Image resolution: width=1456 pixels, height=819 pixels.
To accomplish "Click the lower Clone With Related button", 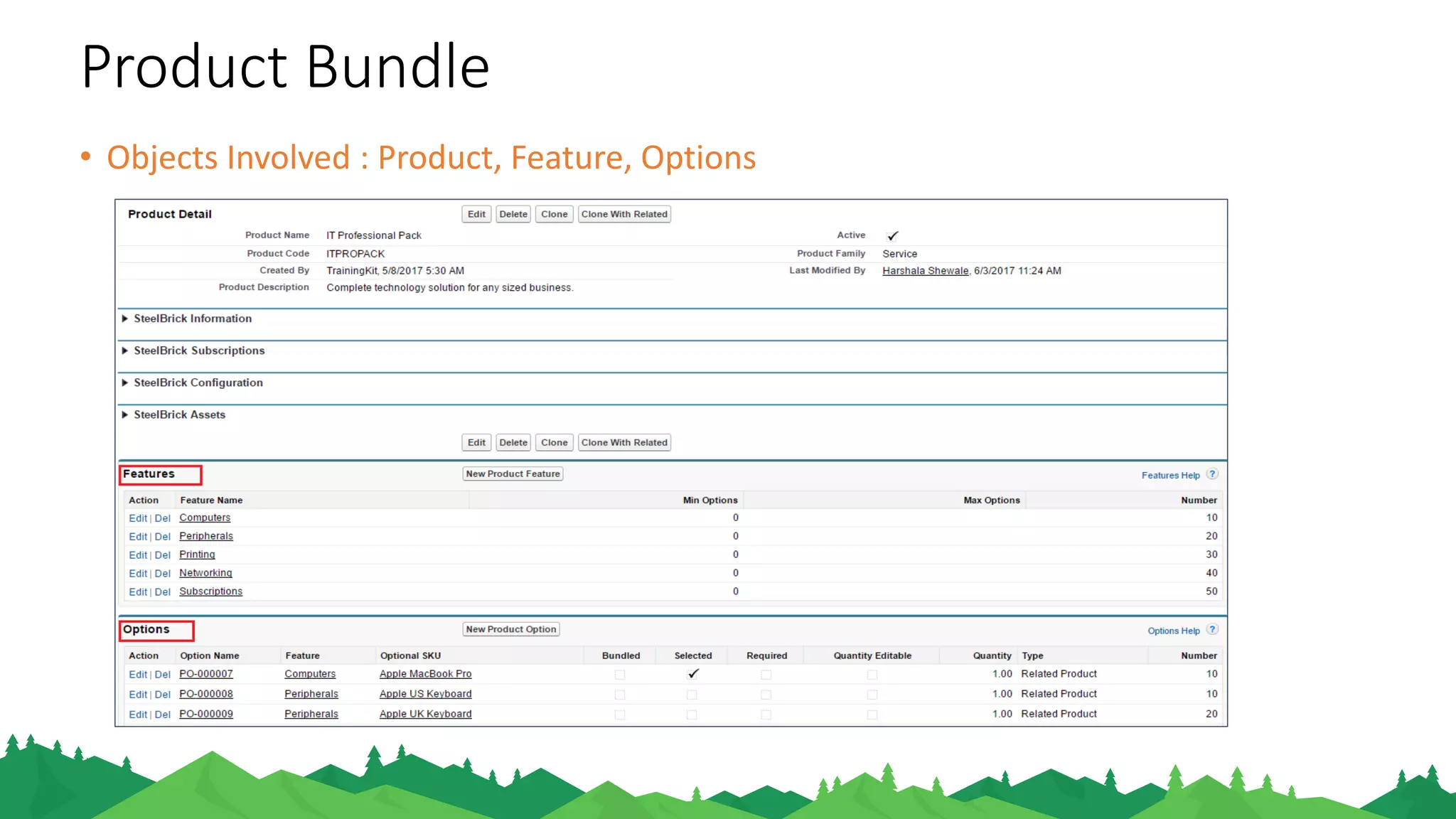I will point(624,442).
